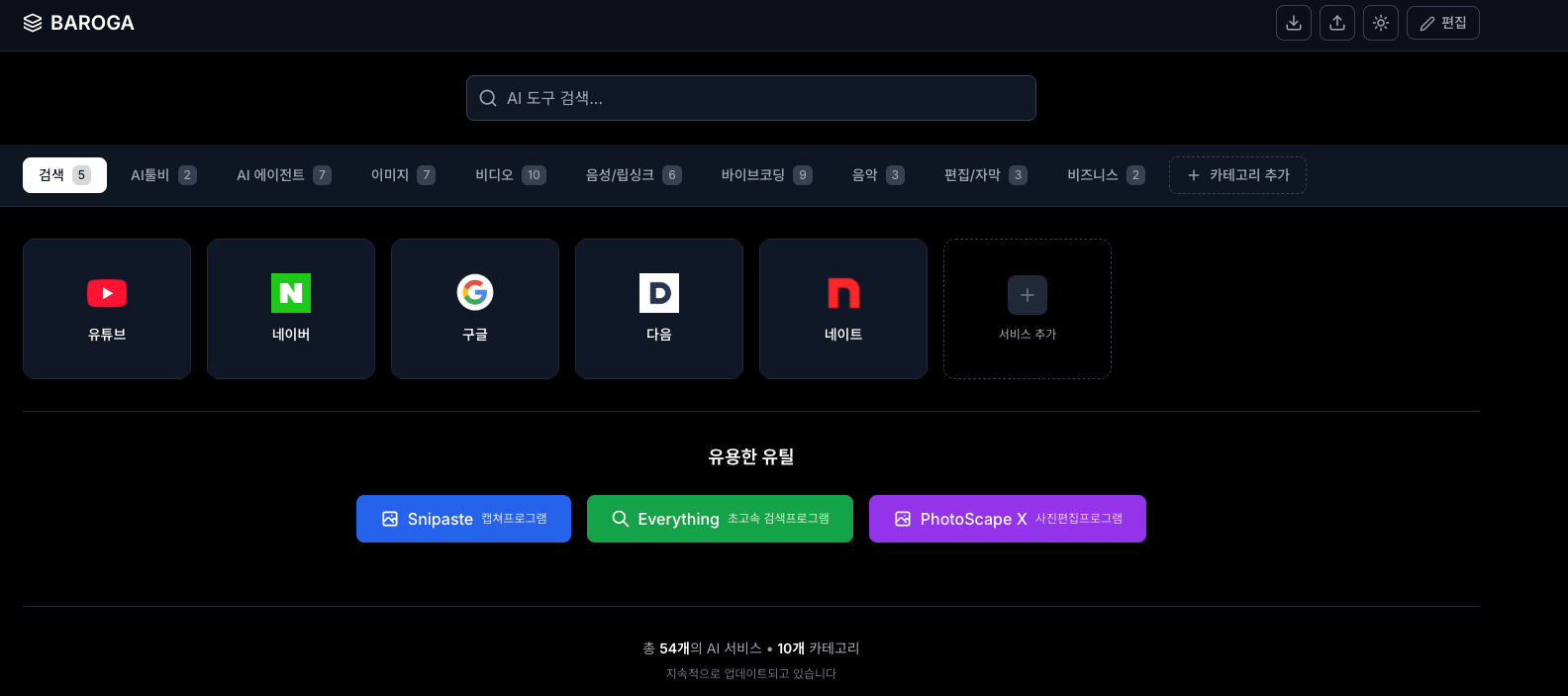The width and height of the screenshot is (1568, 696).
Task: Click the image icon on Snipaste button
Action: [x=390, y=519]
